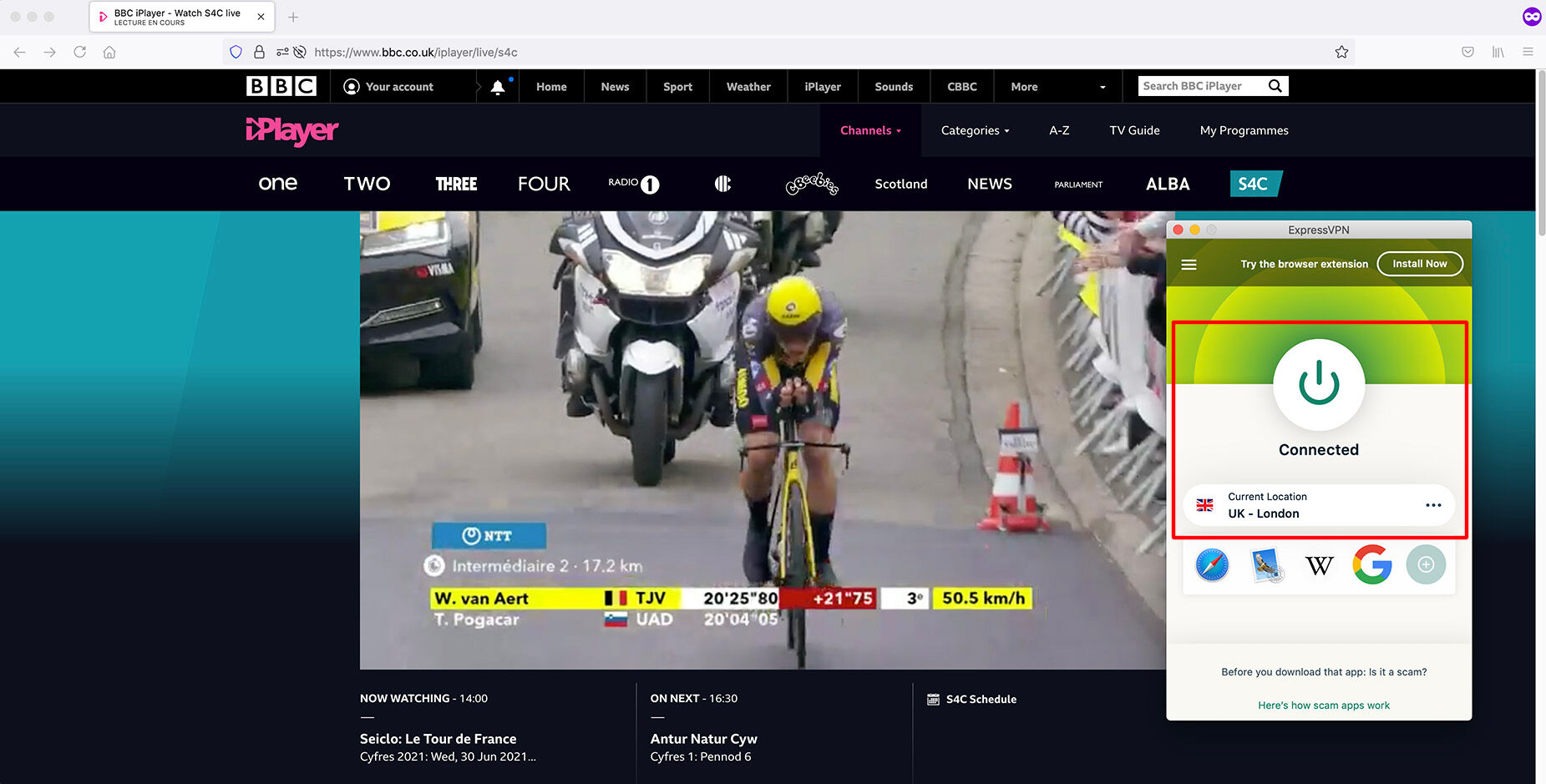Open the browser library icon
The width and height of the screenshot is (1546, 784).
pos(1498,52)
